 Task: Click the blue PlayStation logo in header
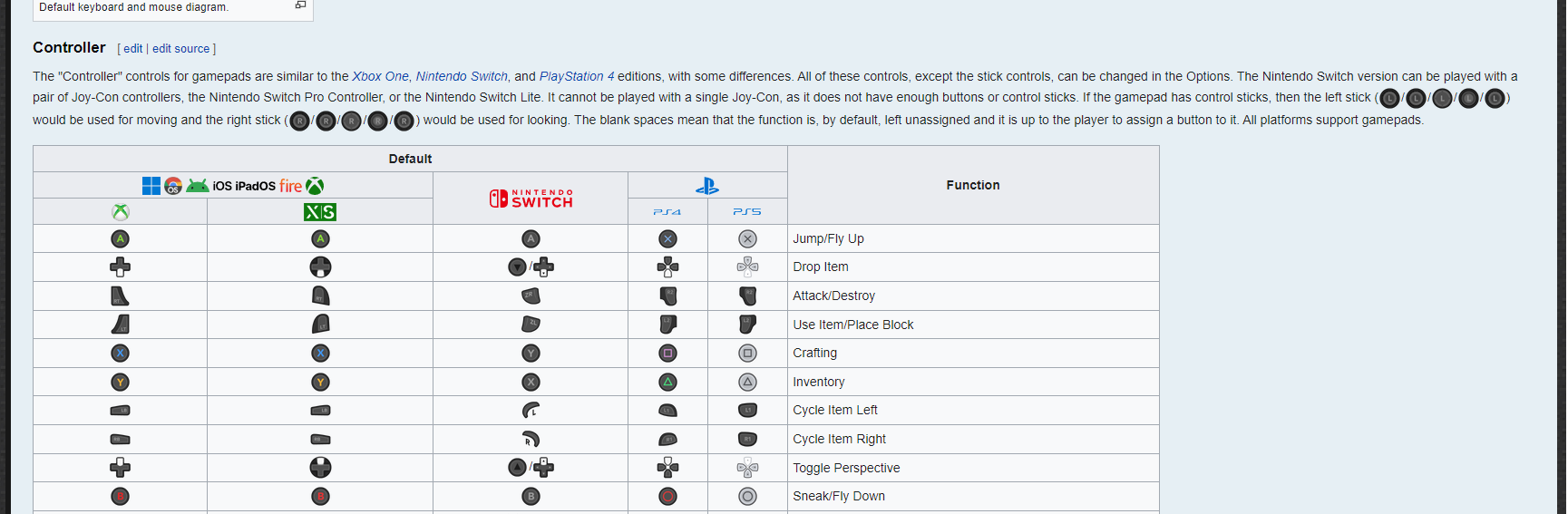(x=707, y=186)
